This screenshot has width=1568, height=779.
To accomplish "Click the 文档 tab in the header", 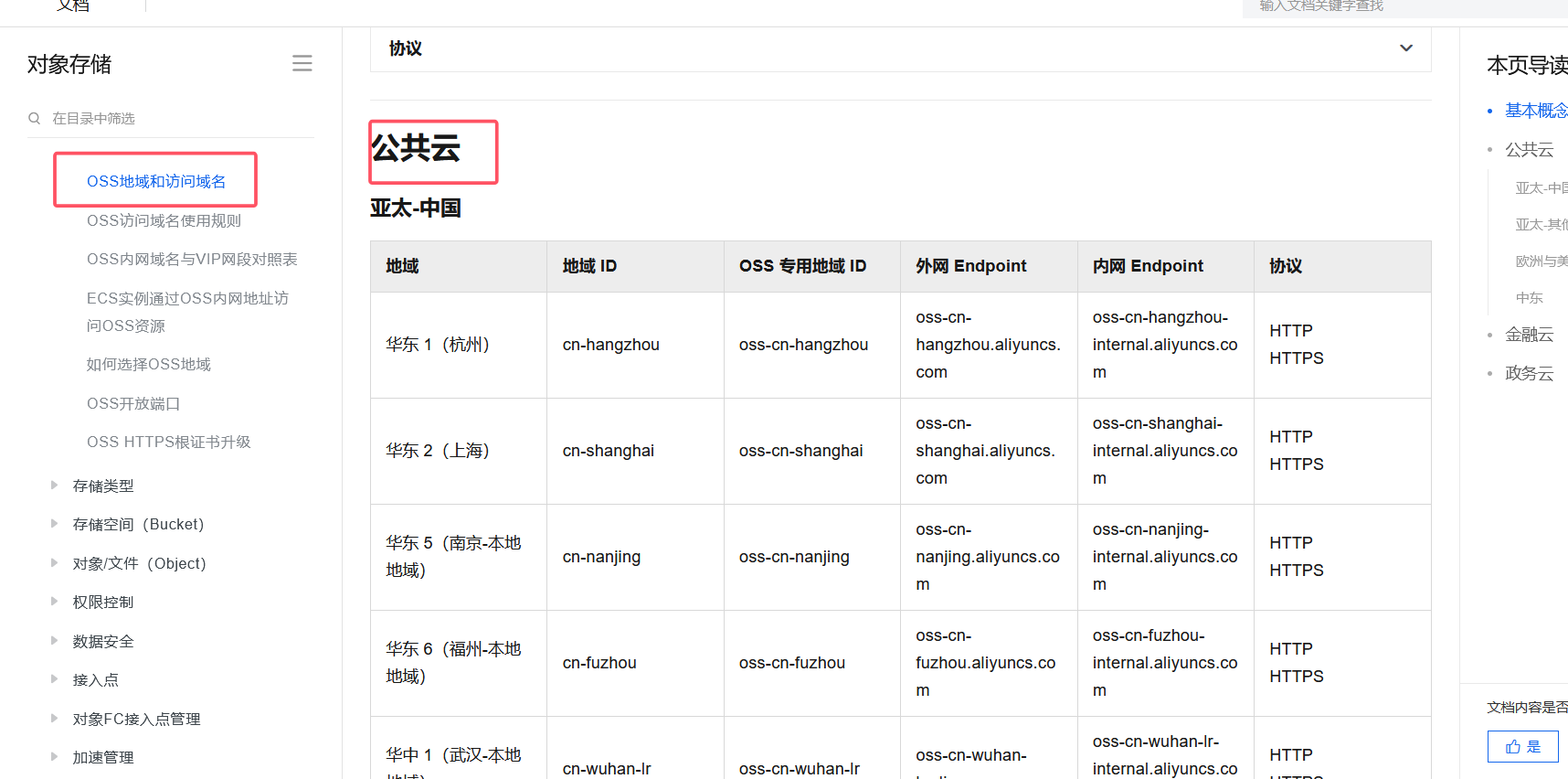I will tap(73, 5).
